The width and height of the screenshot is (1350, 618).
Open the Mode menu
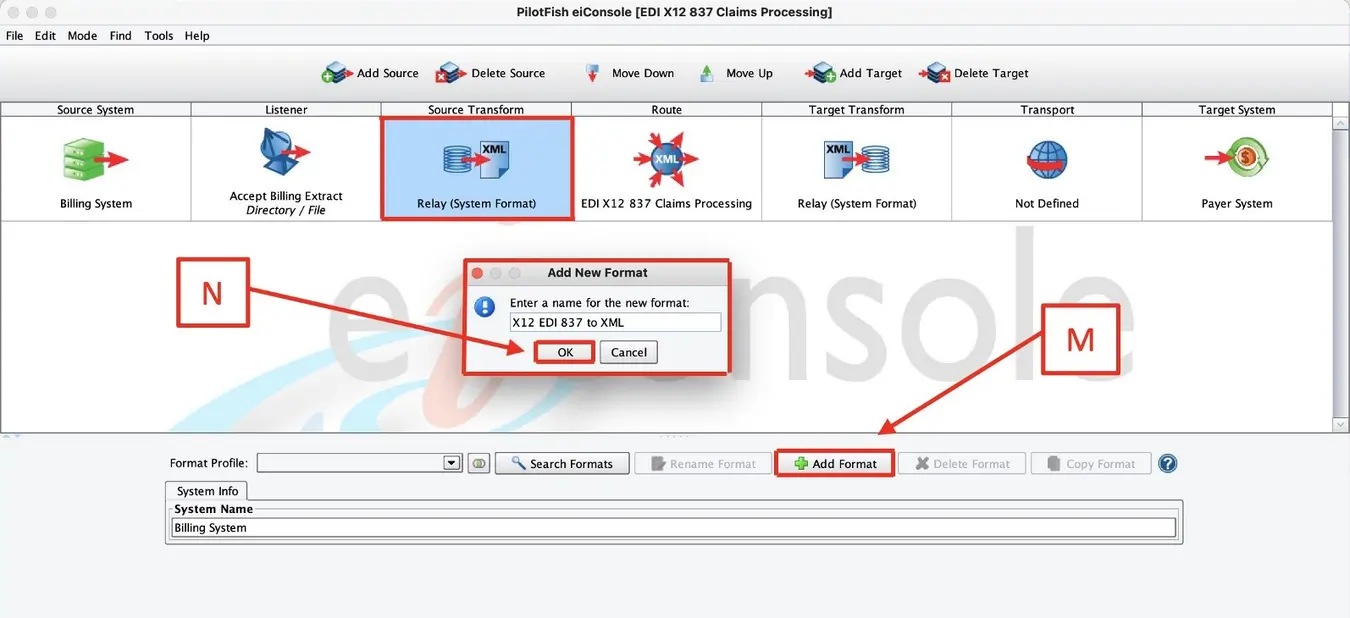point(82,35)
